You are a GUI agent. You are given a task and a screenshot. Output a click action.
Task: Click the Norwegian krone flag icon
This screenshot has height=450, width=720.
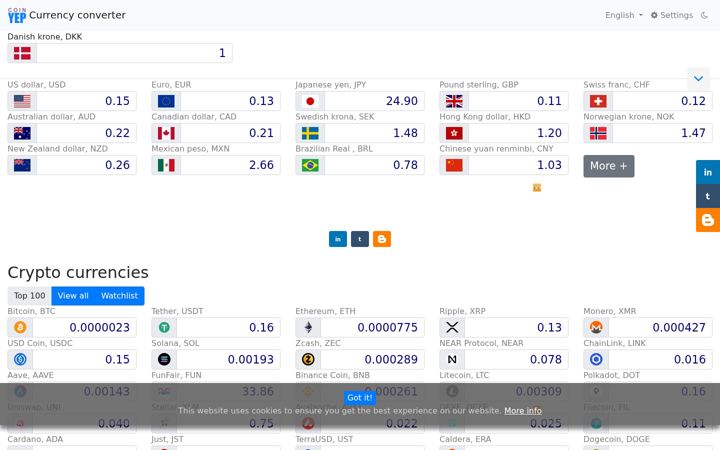coord(598,133)
